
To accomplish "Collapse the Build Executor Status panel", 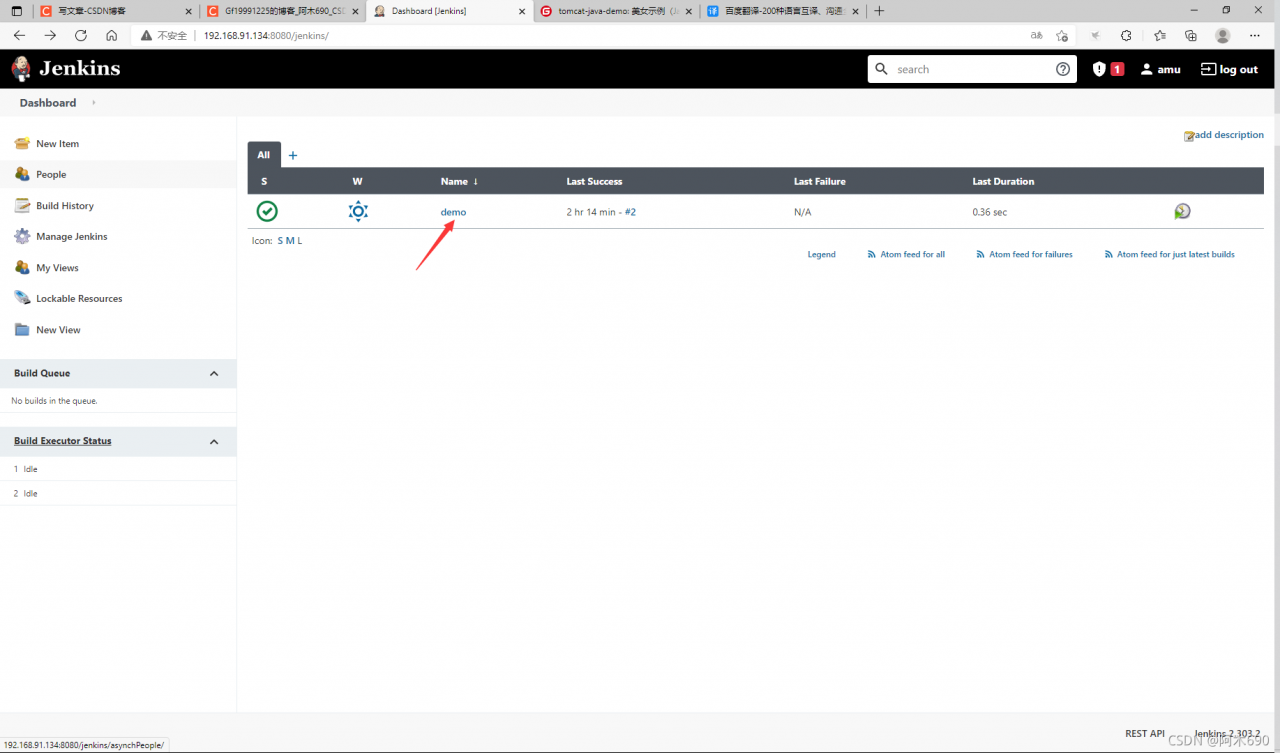I will [x=213, y=441].
